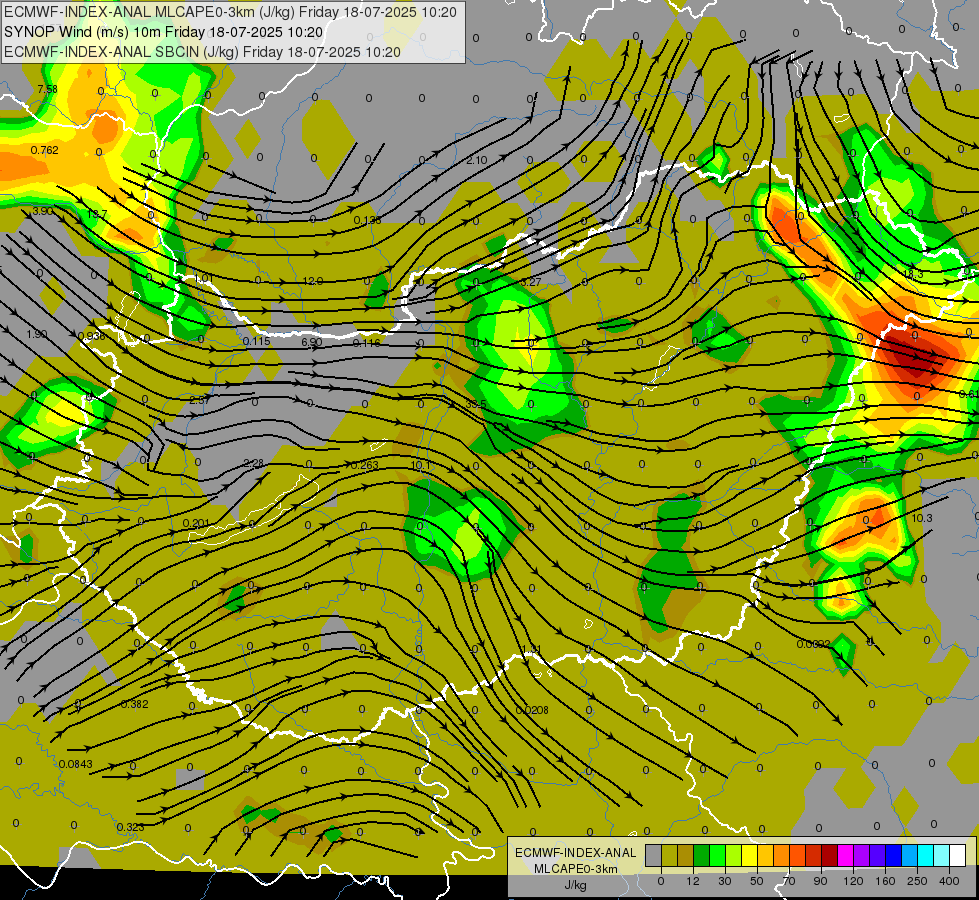The width and height of the screenshot is (979, 900).
Task: Click the map value 7.58
Action: pyautogui.click(x=47, y=89)
